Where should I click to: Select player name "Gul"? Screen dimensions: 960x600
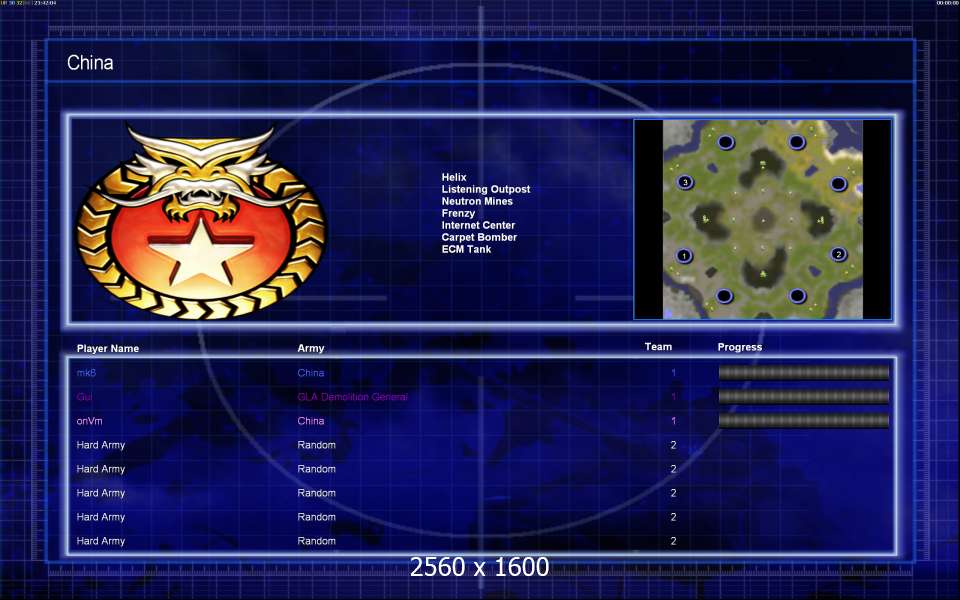pos(84,397)
